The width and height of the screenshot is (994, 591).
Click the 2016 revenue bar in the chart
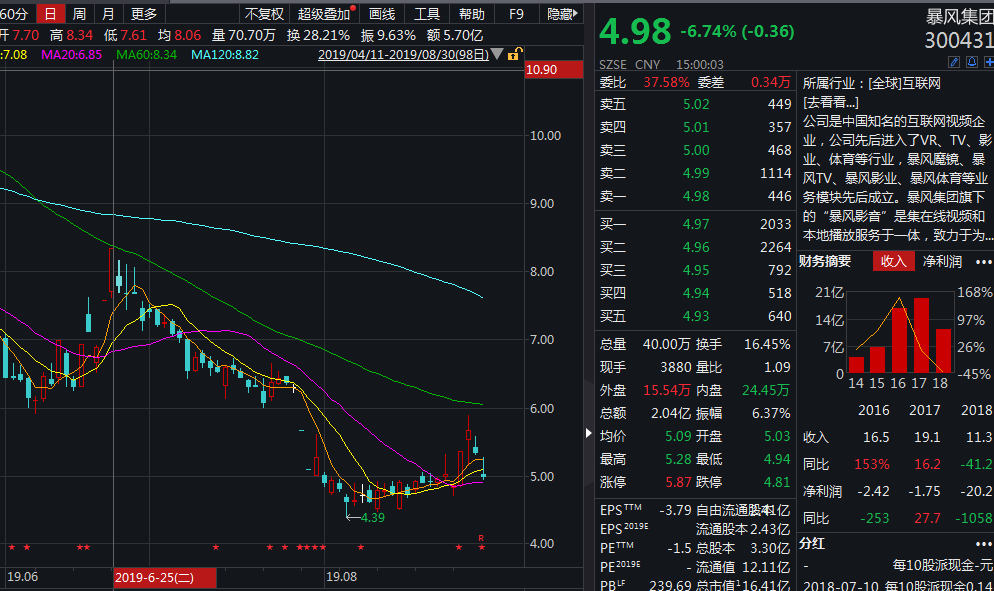click(899, 340)
